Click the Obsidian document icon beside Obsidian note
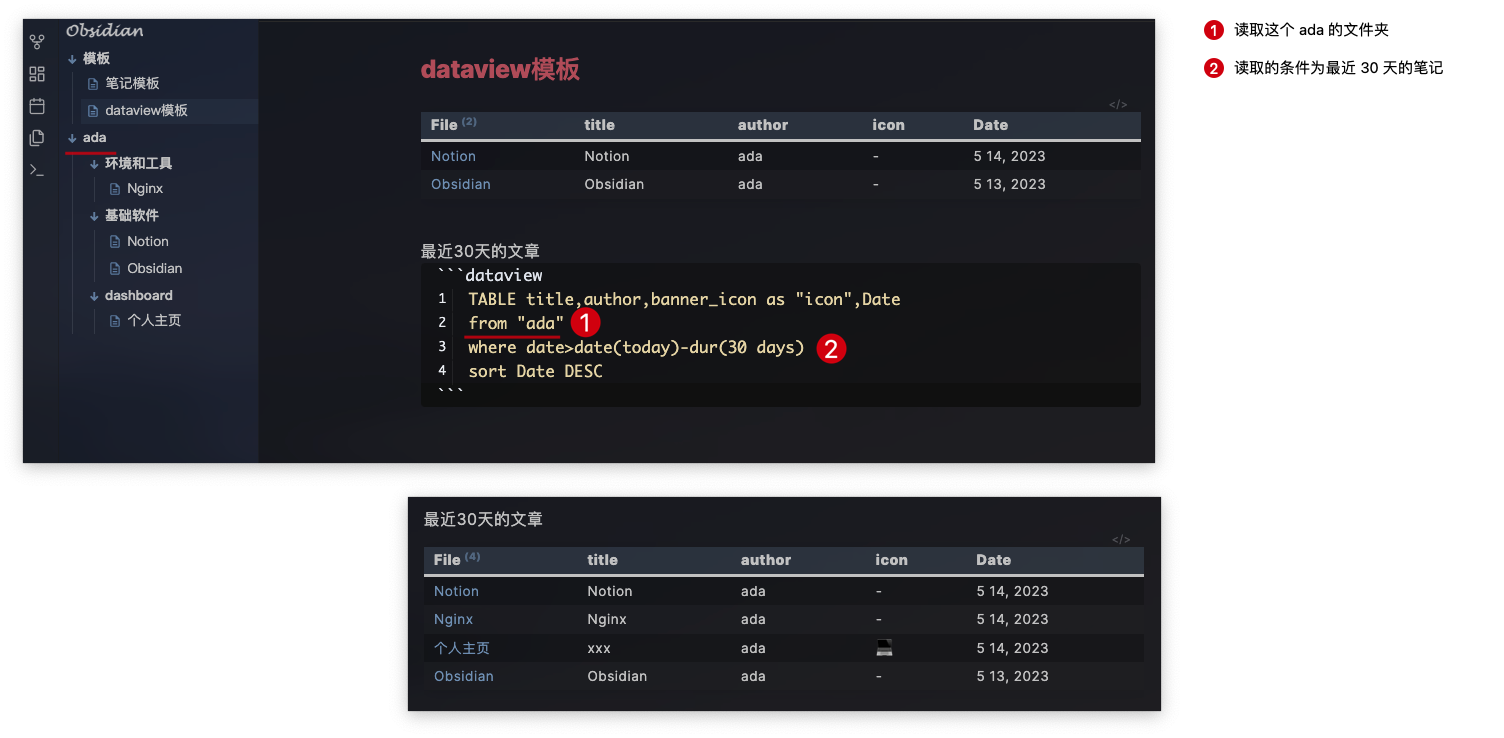This screenshot has height=738, width=1504. tap(114, 268)
